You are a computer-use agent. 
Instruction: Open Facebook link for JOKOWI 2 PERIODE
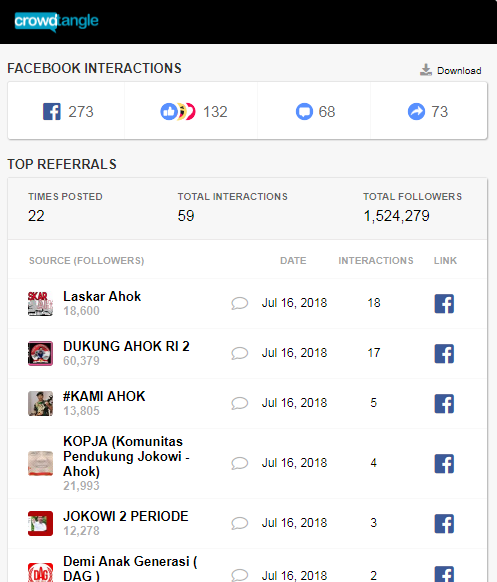pos(444,524)
